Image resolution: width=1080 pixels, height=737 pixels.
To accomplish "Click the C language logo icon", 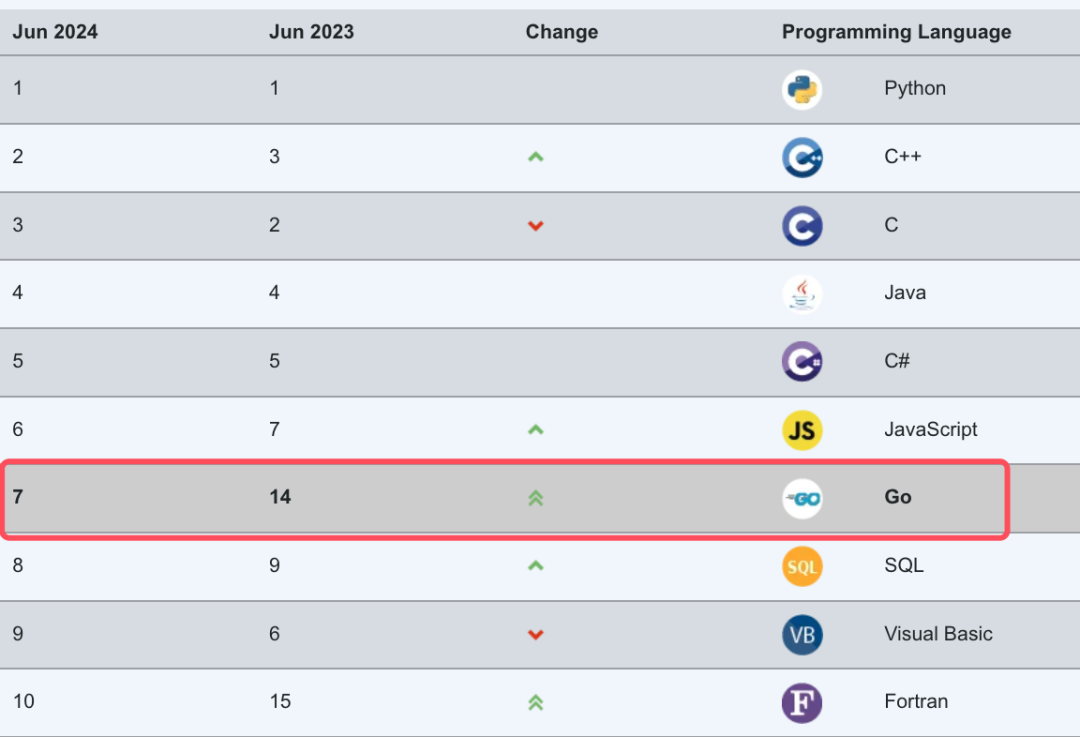I will 802,226.
